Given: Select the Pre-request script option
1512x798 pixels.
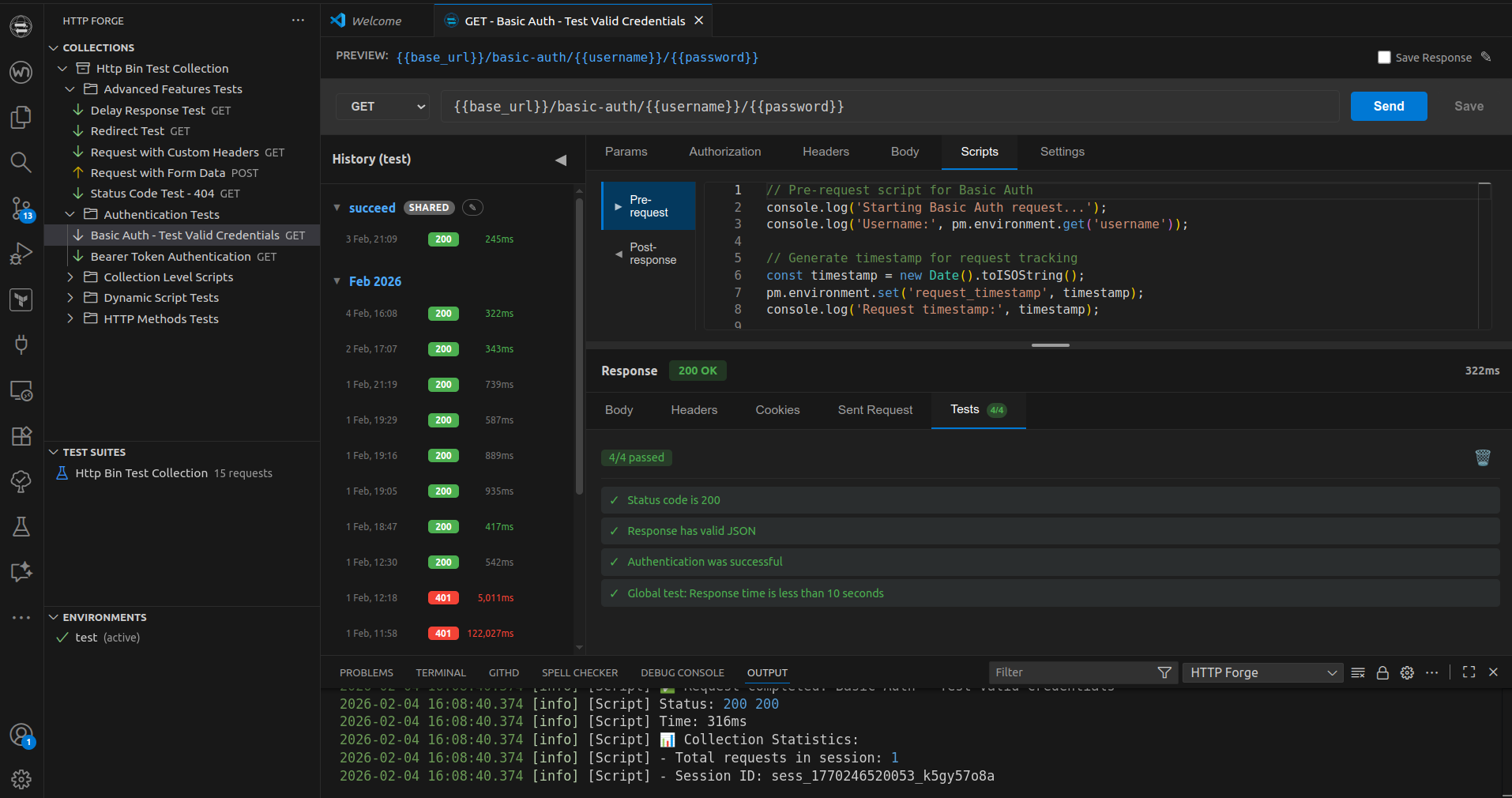Looking at the screenshot, I should click(x=649, y=206).
